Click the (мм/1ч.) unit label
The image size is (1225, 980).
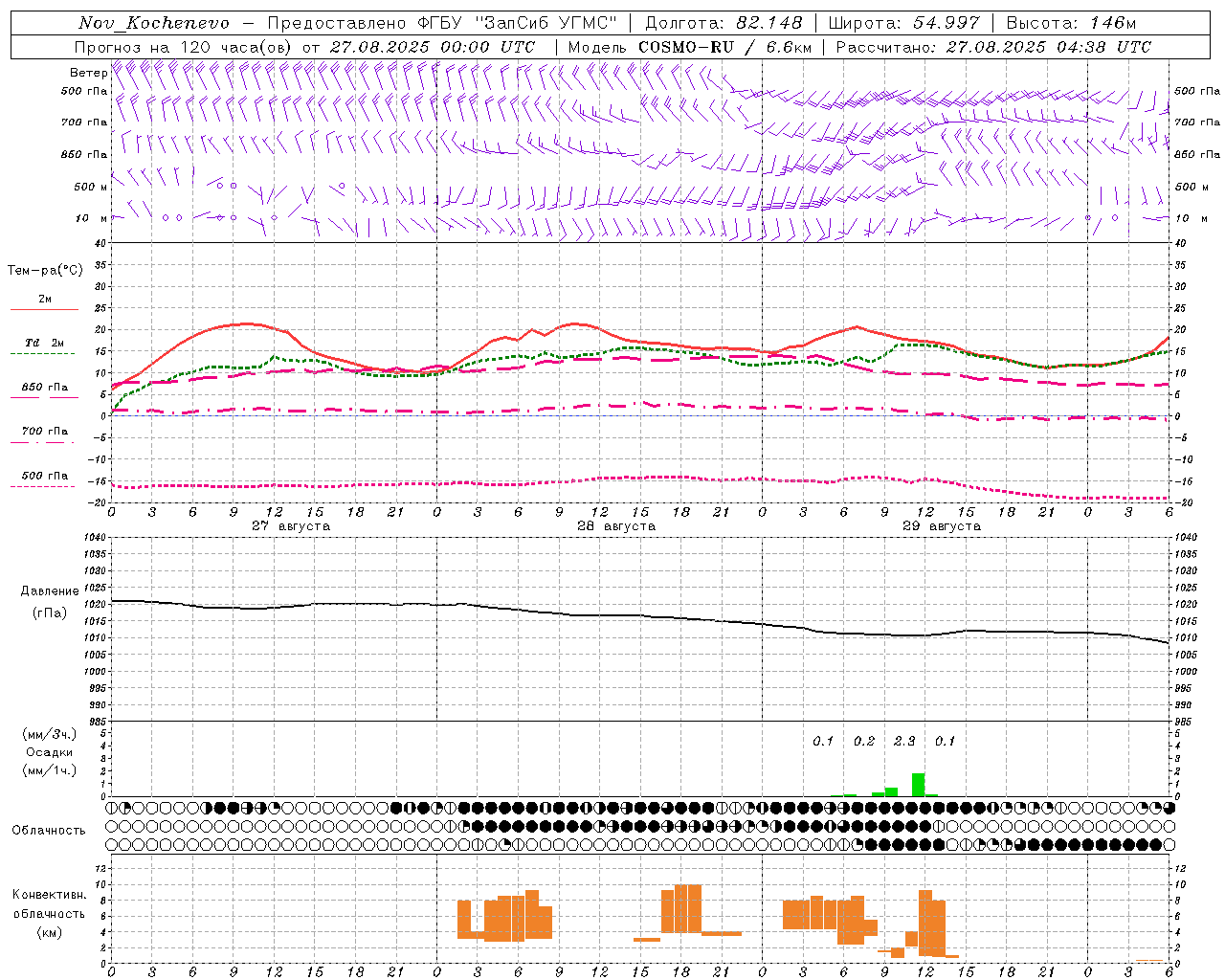(x=49, y=770)
